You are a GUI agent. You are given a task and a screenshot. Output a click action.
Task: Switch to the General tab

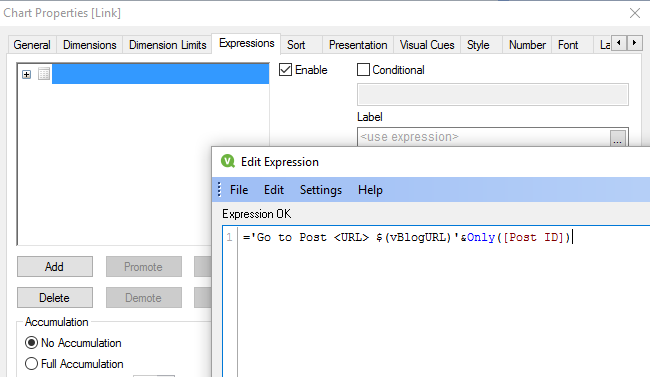(32, 45)
